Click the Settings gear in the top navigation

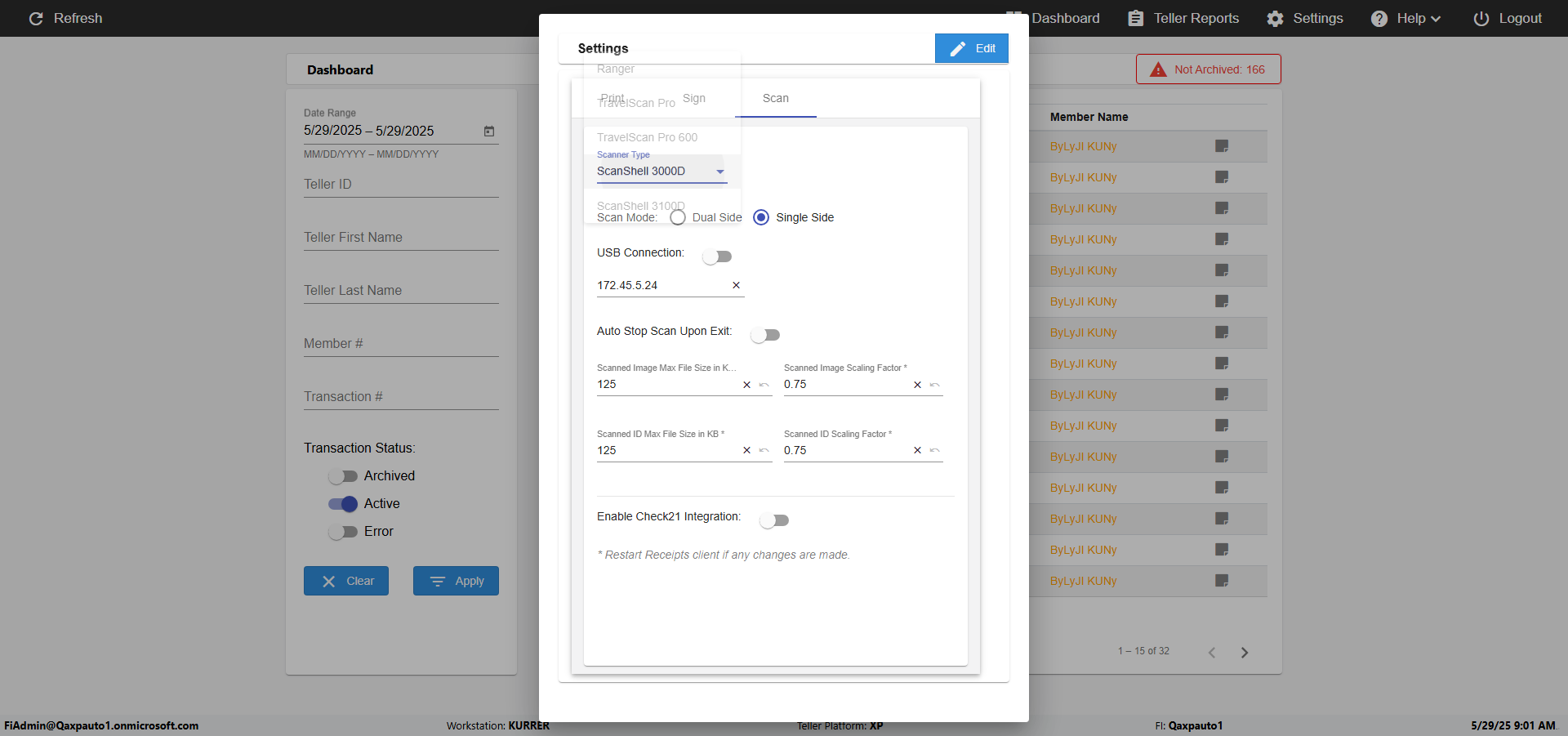pyautogui.click(x=1275, y=18)
